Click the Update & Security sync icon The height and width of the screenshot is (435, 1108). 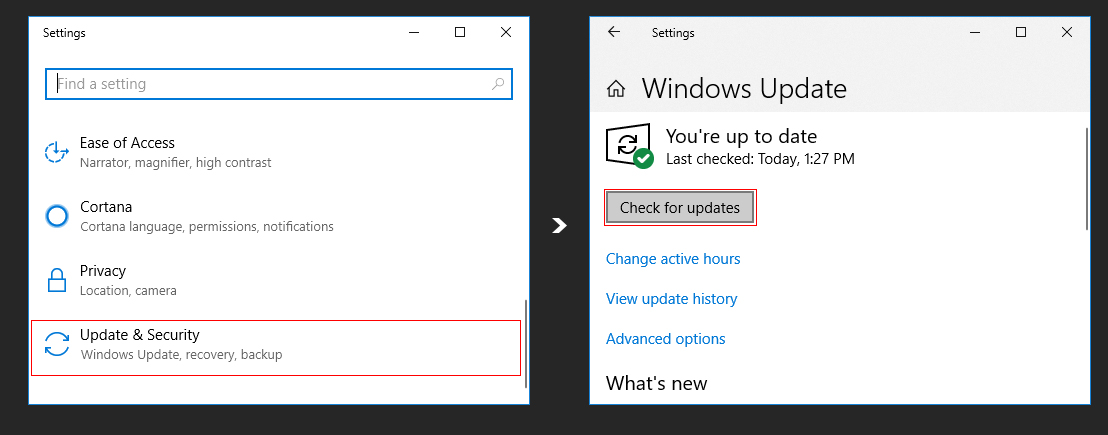tap(57, 344)
